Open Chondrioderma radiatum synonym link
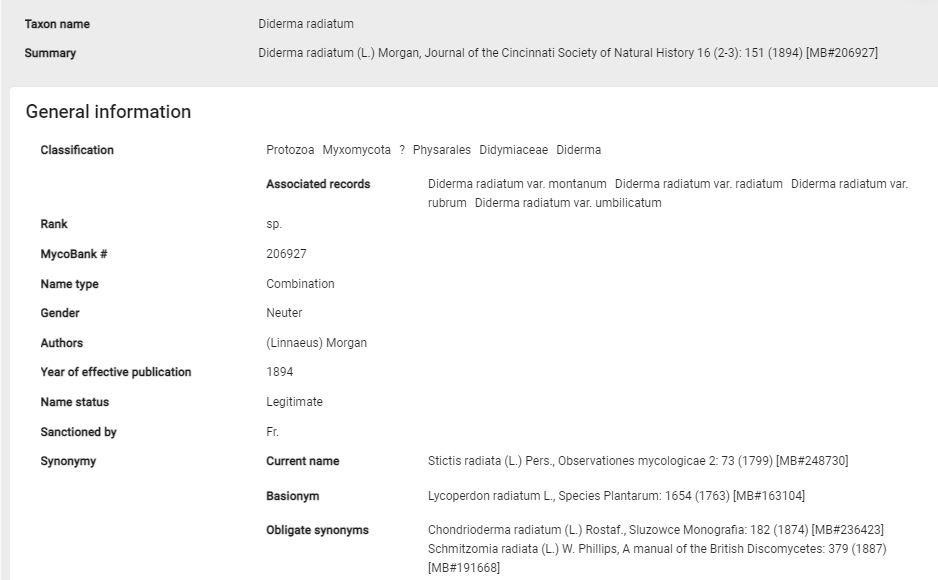This screenshot has width=938, height=580. coord(655,530)
